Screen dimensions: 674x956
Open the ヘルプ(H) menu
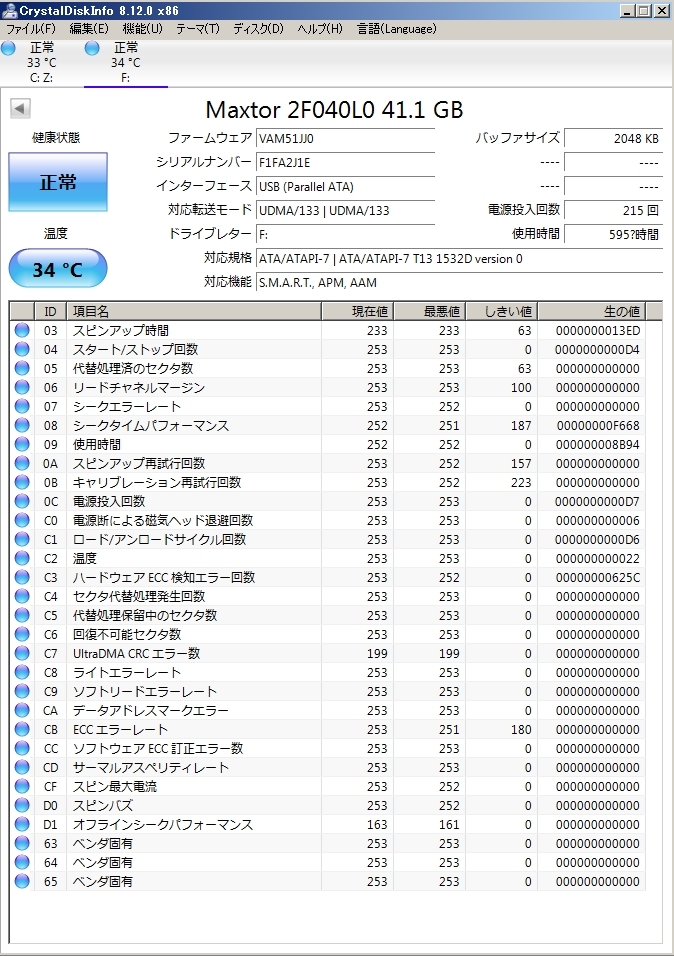(320, 29)
